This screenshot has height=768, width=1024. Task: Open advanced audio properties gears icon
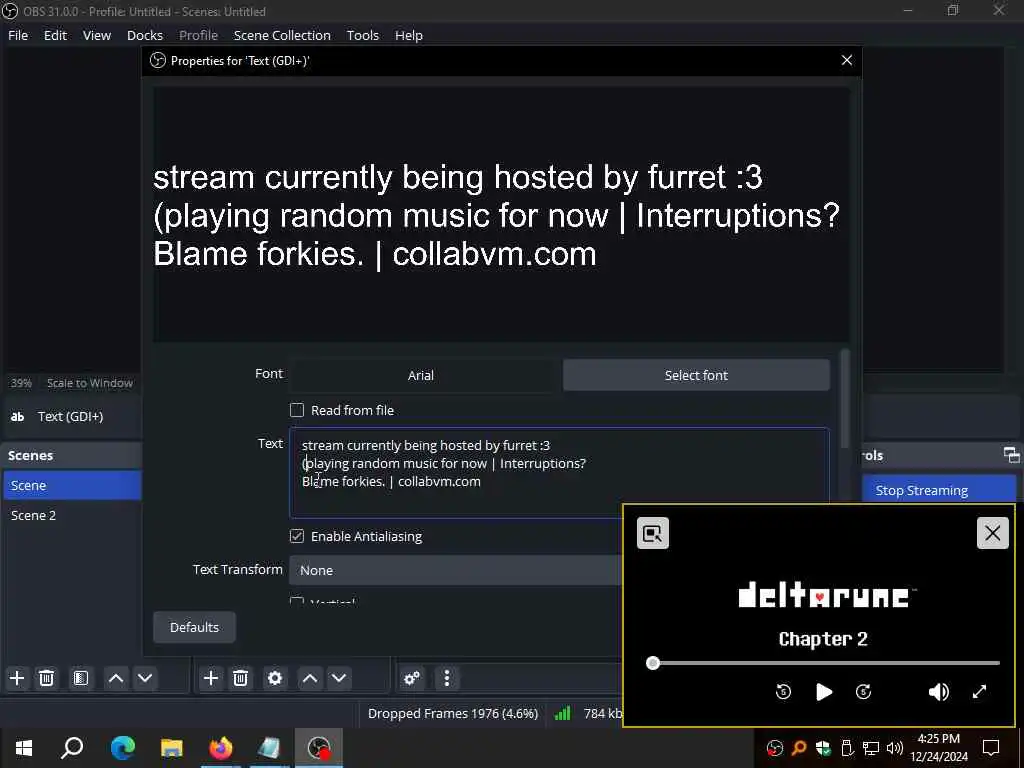412,678
